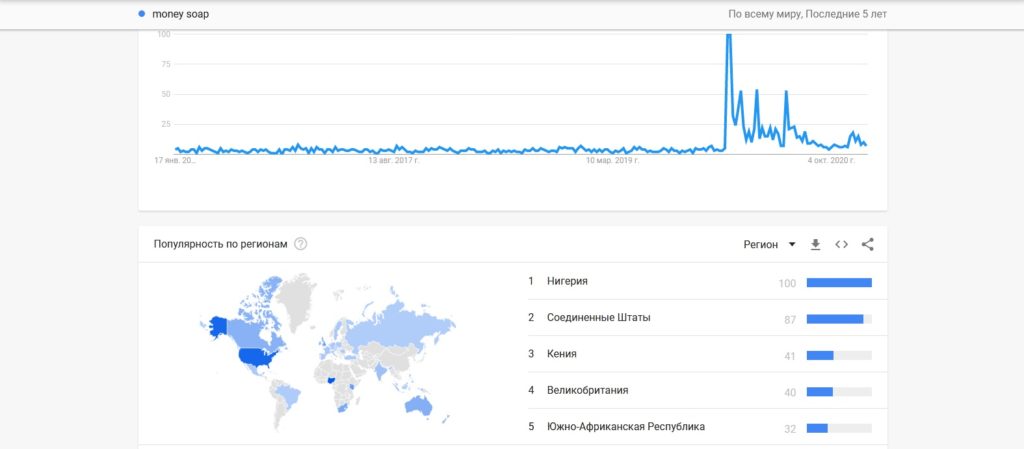Click the 4 окт. 2020 axis label
The image size is (1024, 449).
click(x=831, y=160)
